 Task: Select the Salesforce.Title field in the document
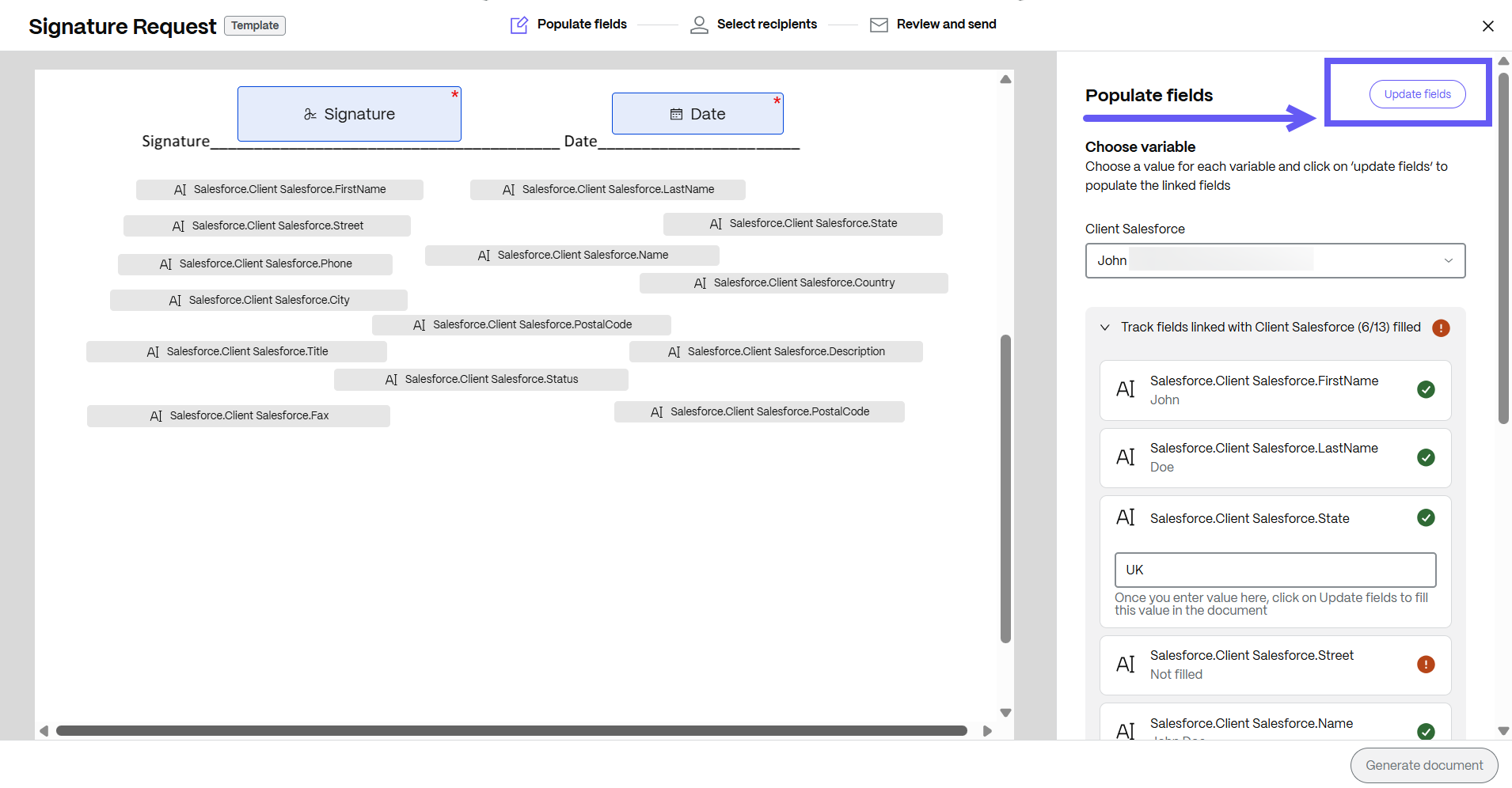point(236,351)
